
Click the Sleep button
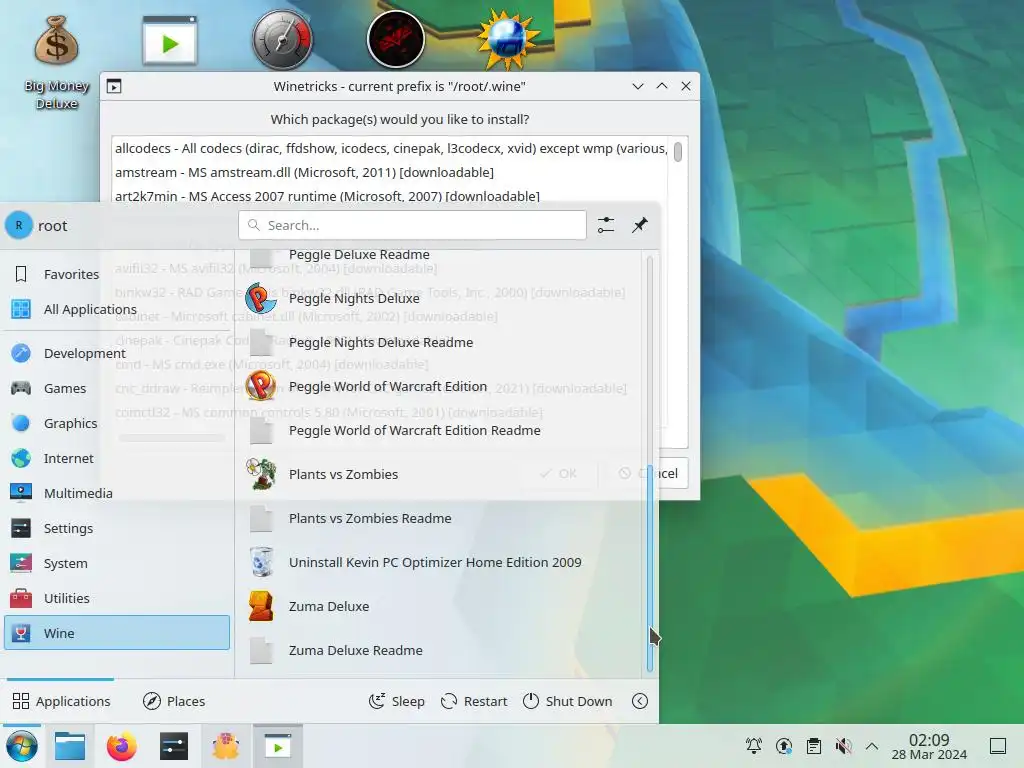coord(396,701)
